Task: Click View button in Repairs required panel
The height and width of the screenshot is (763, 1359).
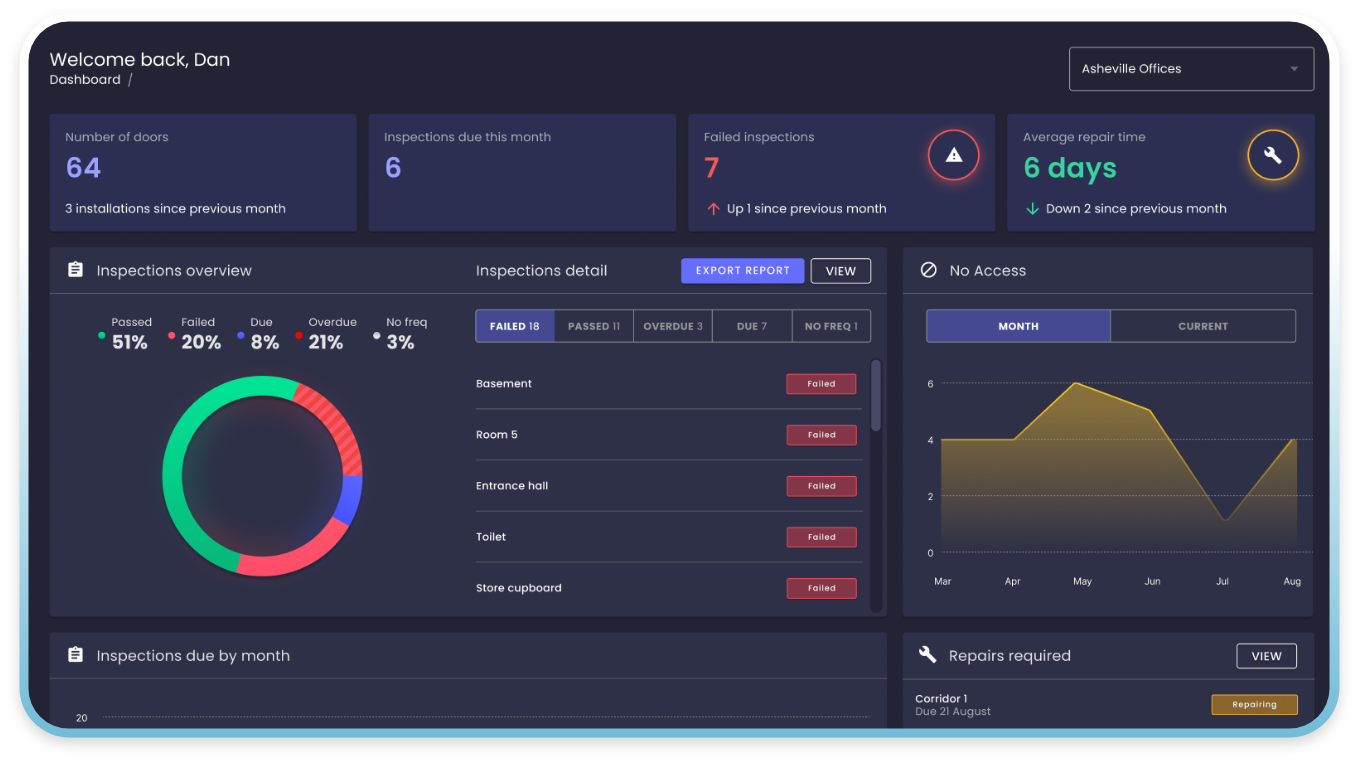Action: click(x=1266, y=656)
